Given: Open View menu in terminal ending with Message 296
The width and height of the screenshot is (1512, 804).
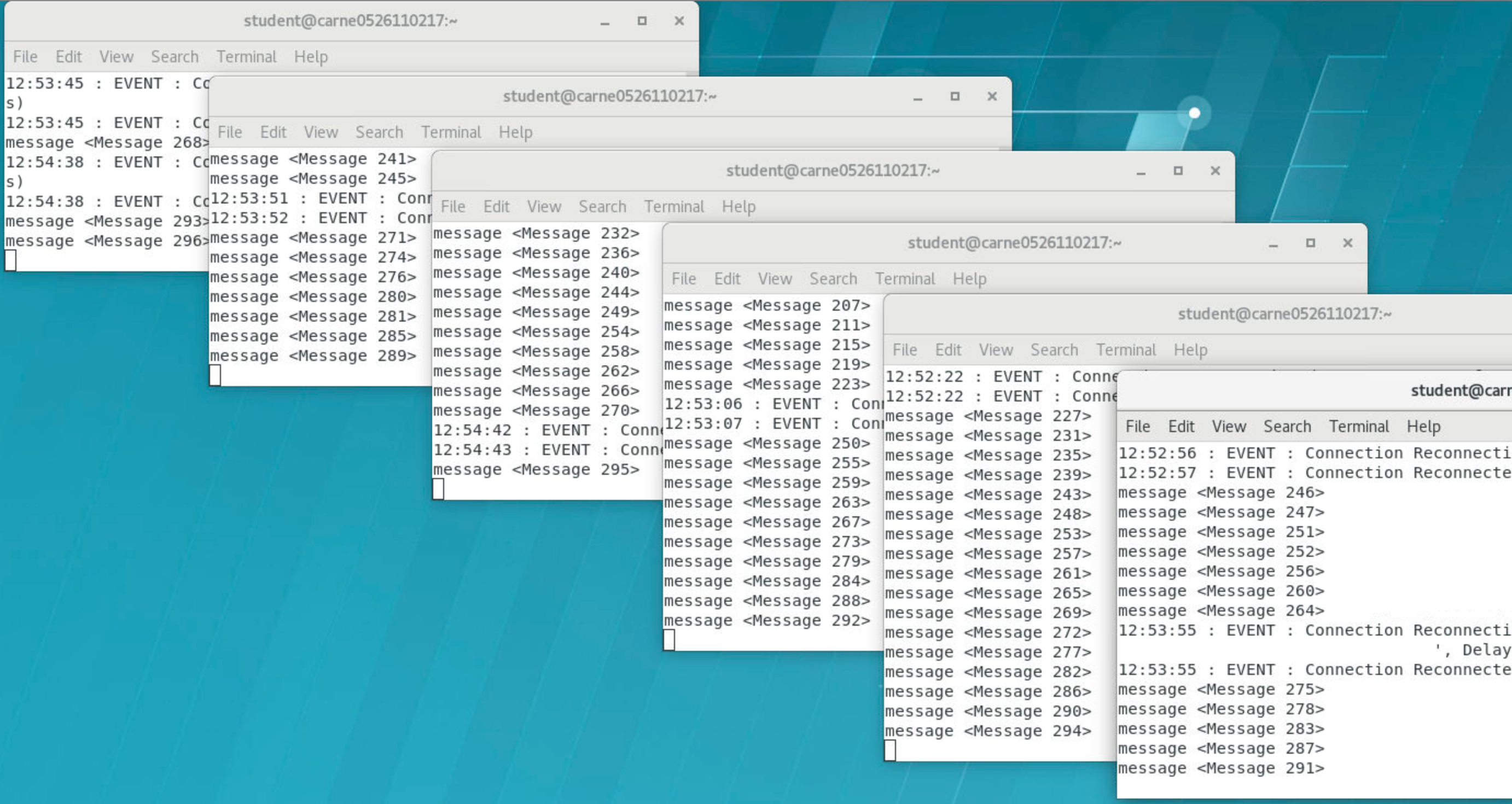Looking at the screenshot, I should tap(116, 57).
